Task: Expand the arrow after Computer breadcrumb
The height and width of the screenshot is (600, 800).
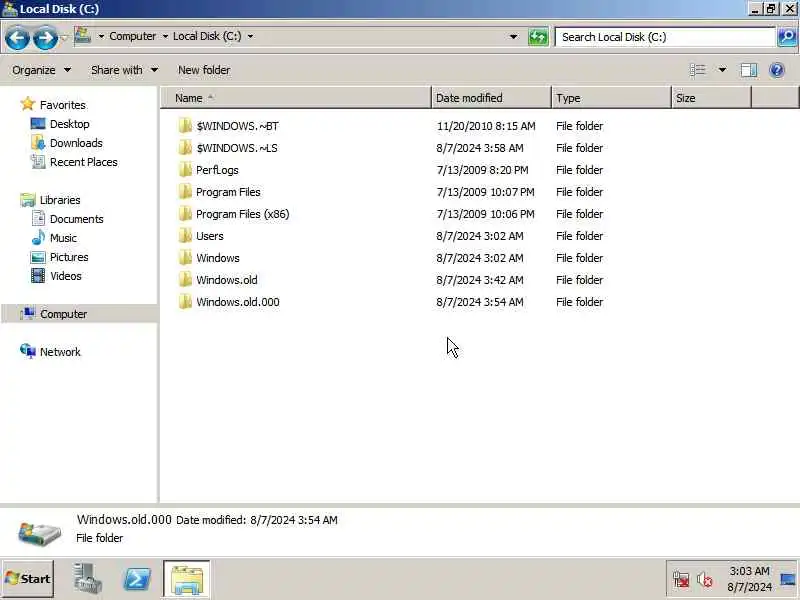Action: (165, 36)
